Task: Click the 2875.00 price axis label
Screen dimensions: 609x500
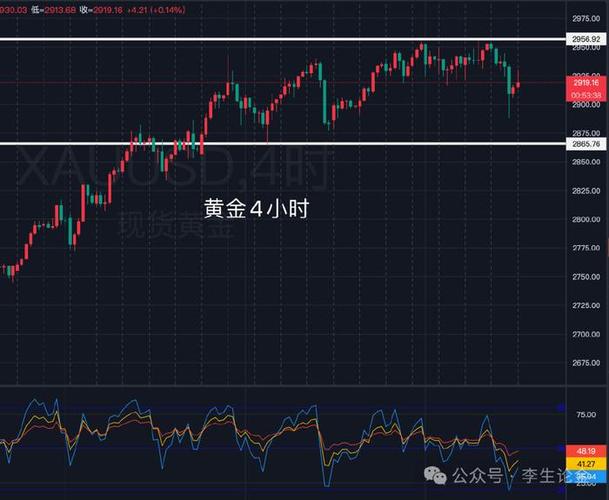Action: coord(586,133)
